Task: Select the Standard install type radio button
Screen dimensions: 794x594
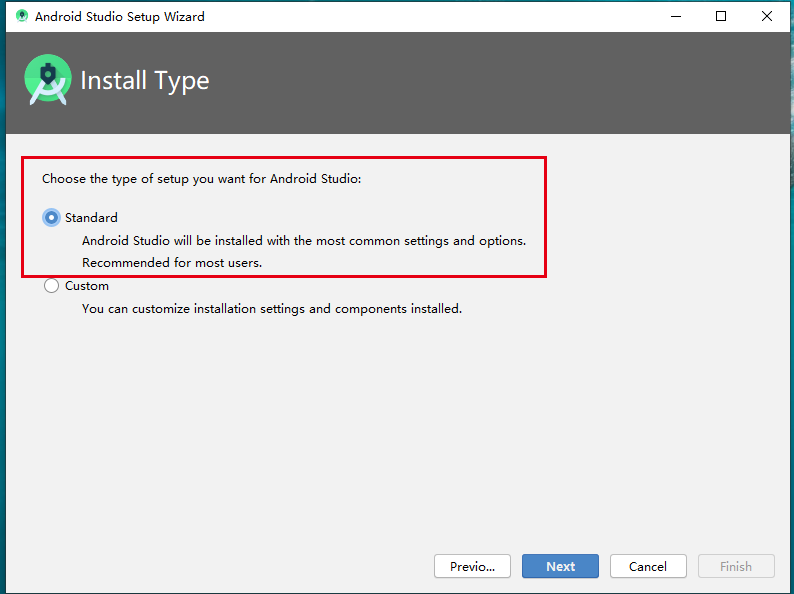Action: coord(51,218)
